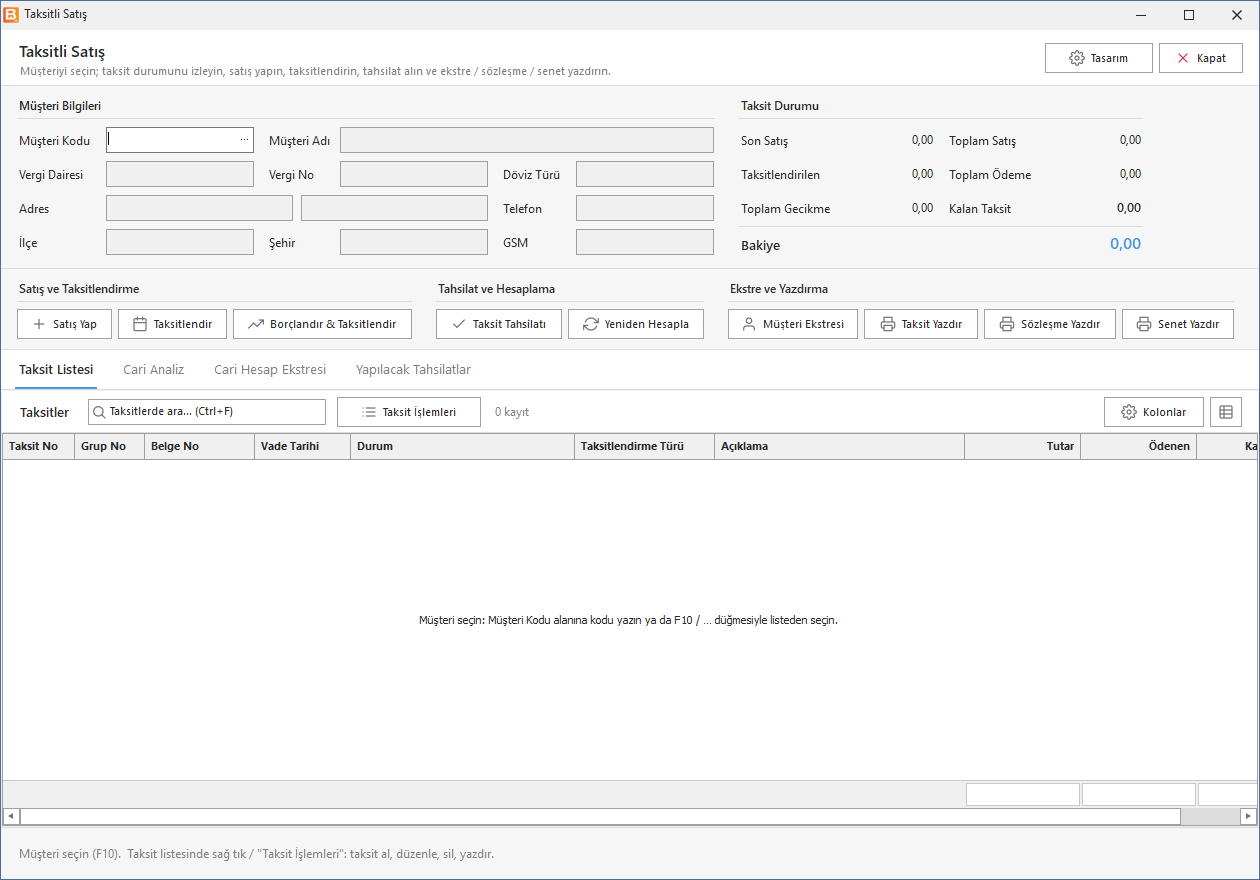Select the Taksit Tahsilatı button

pos(499,324)
